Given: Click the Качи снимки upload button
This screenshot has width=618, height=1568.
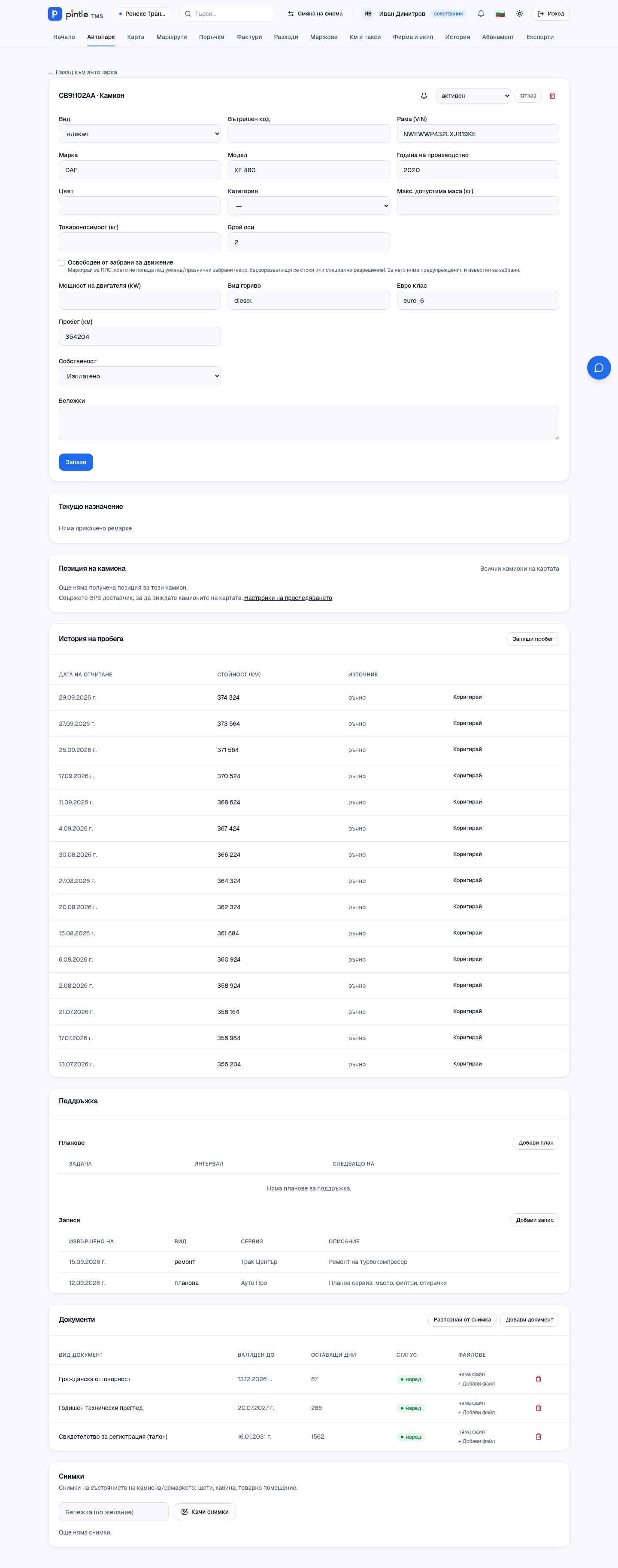Looking at the screenshot, I should click(x=205, y=1511).
